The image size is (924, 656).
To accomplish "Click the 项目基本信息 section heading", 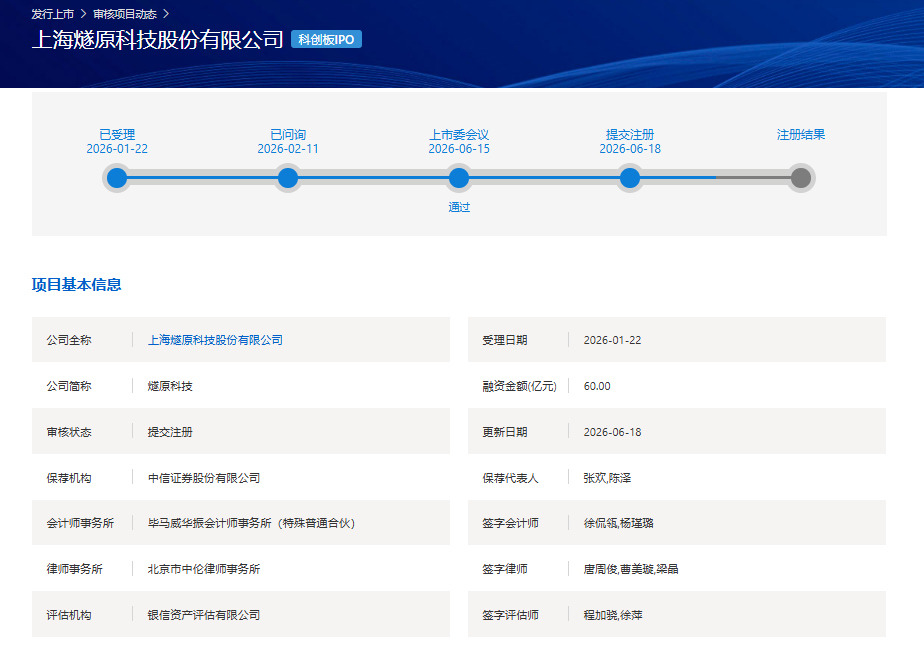I will click(x=77, y=285).
